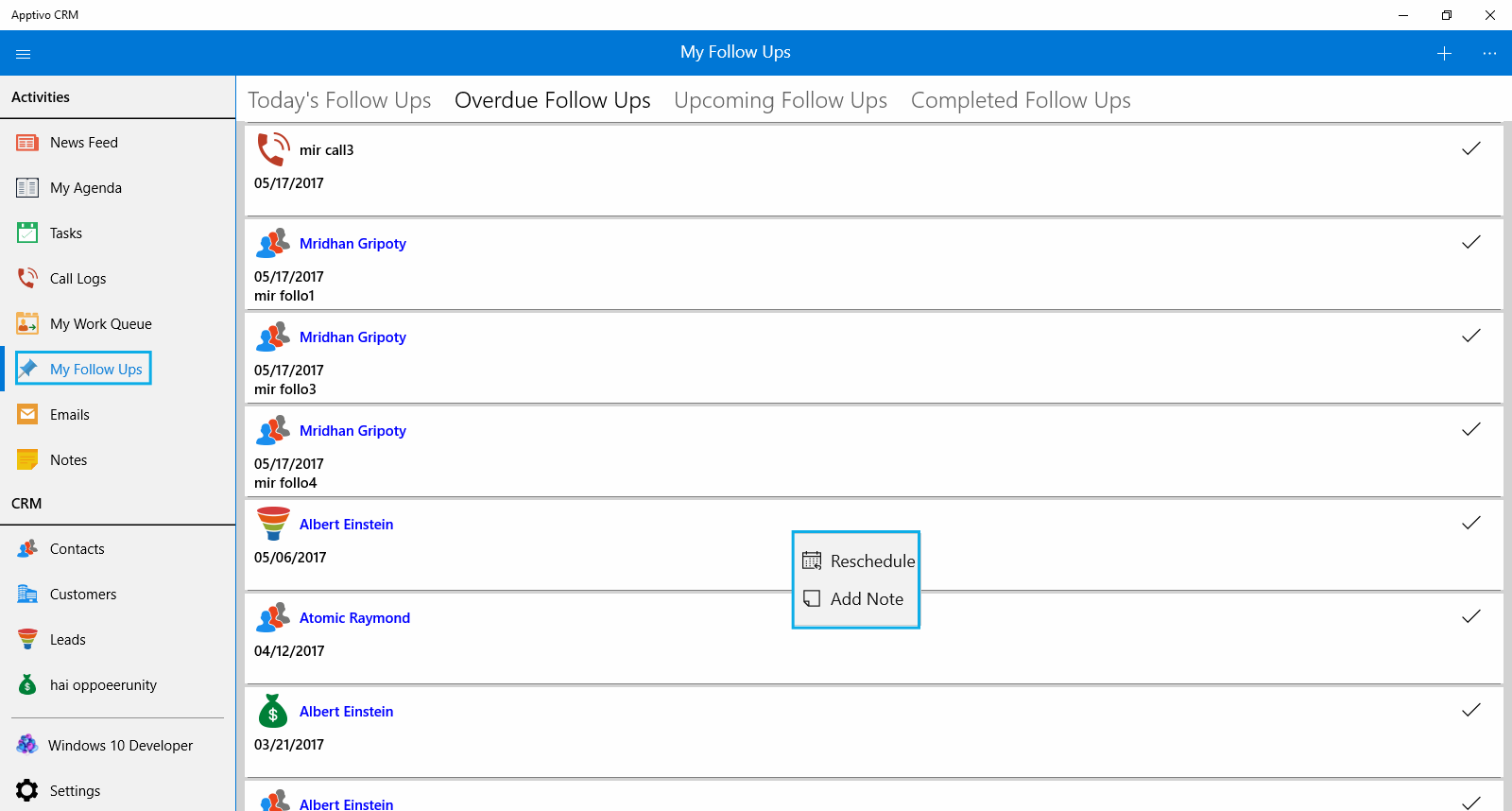Open Notes in the sidebar

(68, 460)
